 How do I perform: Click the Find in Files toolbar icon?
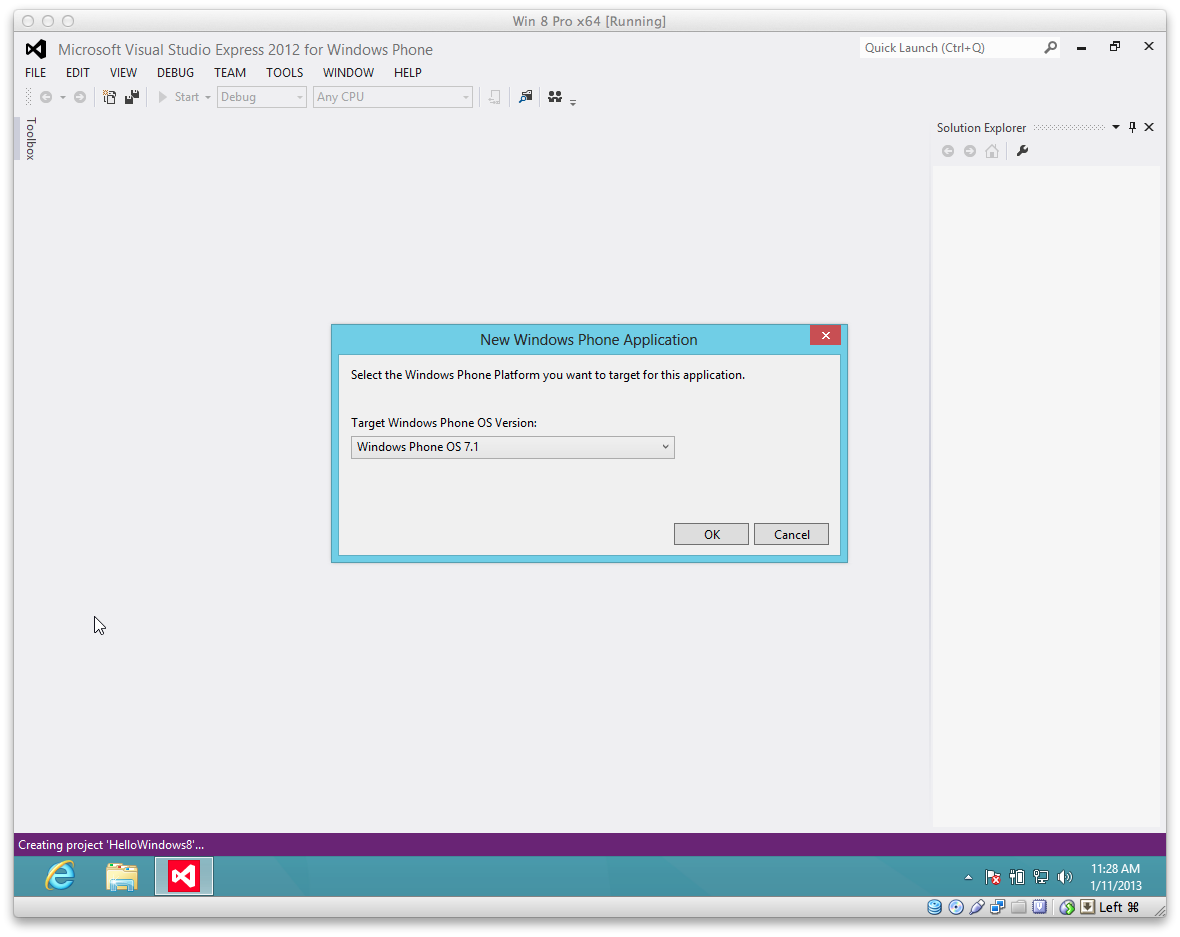click(x=525, y=96)
